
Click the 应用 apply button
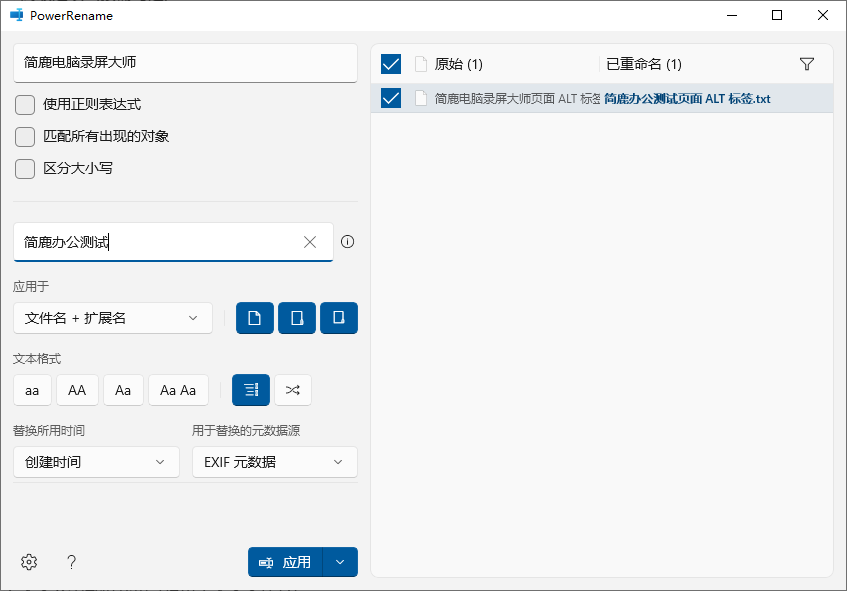(x=286, y=562)
